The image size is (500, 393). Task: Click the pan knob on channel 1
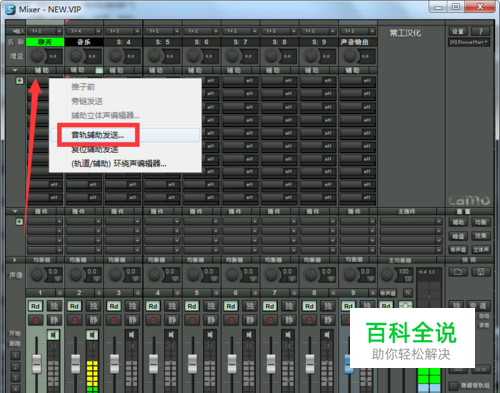click(37, 275)
